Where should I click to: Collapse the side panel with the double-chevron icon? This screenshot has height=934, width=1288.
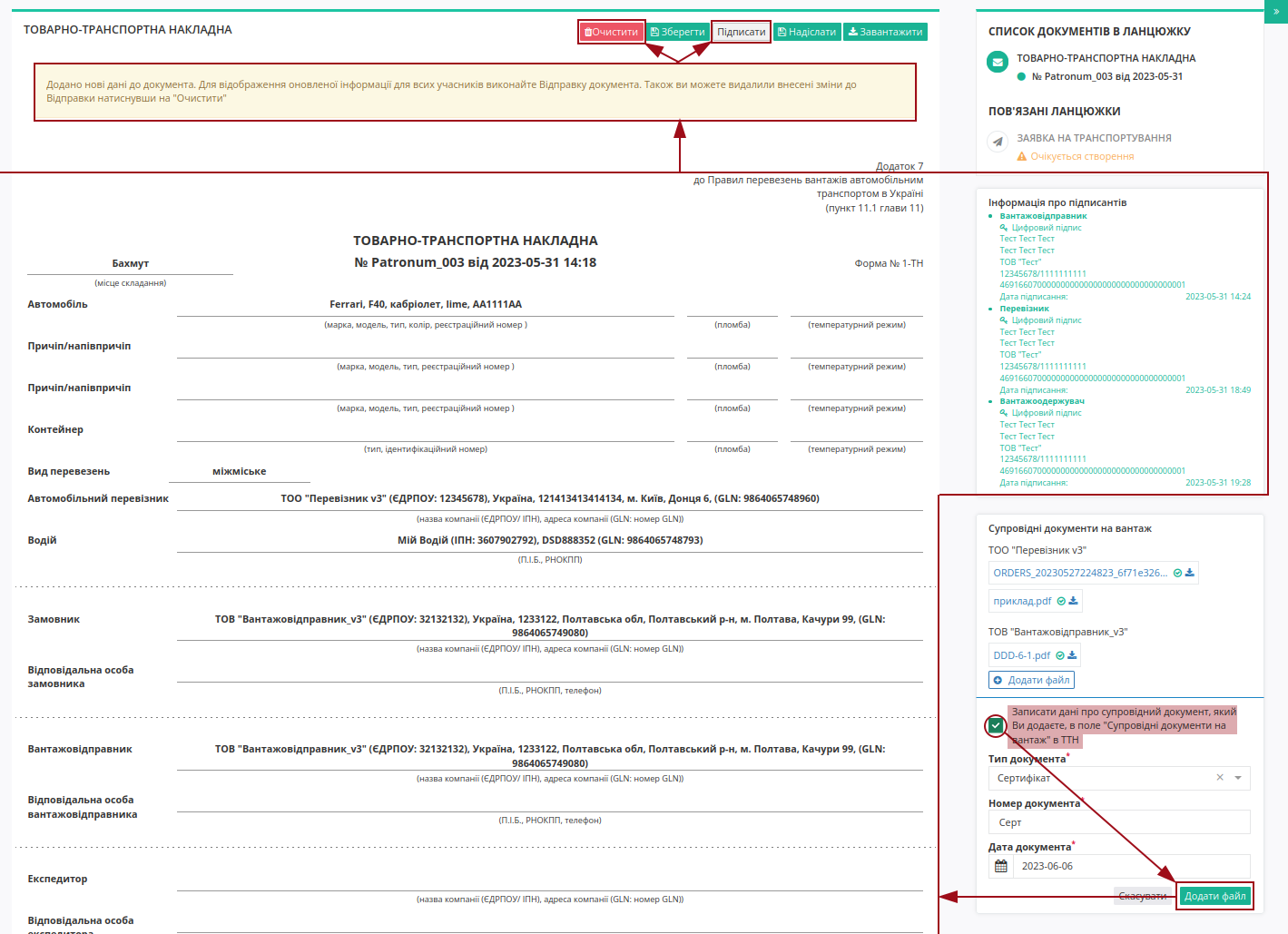1275,12
